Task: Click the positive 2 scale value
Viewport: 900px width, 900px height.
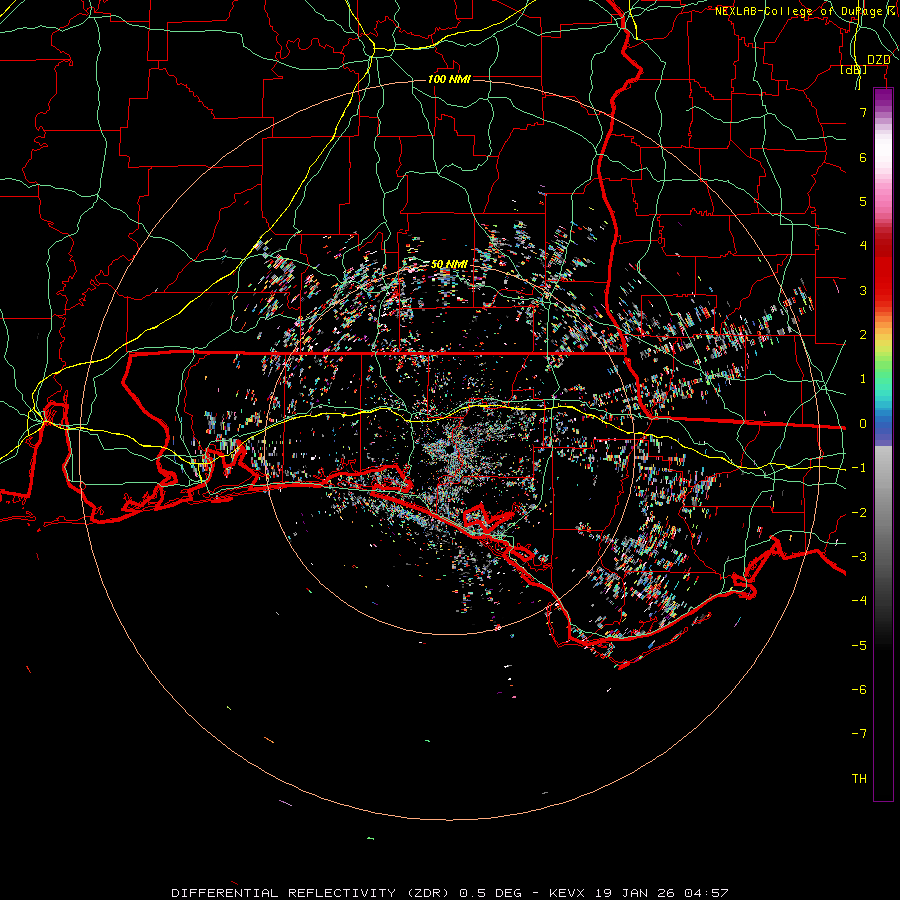Action: coord(863,335)
